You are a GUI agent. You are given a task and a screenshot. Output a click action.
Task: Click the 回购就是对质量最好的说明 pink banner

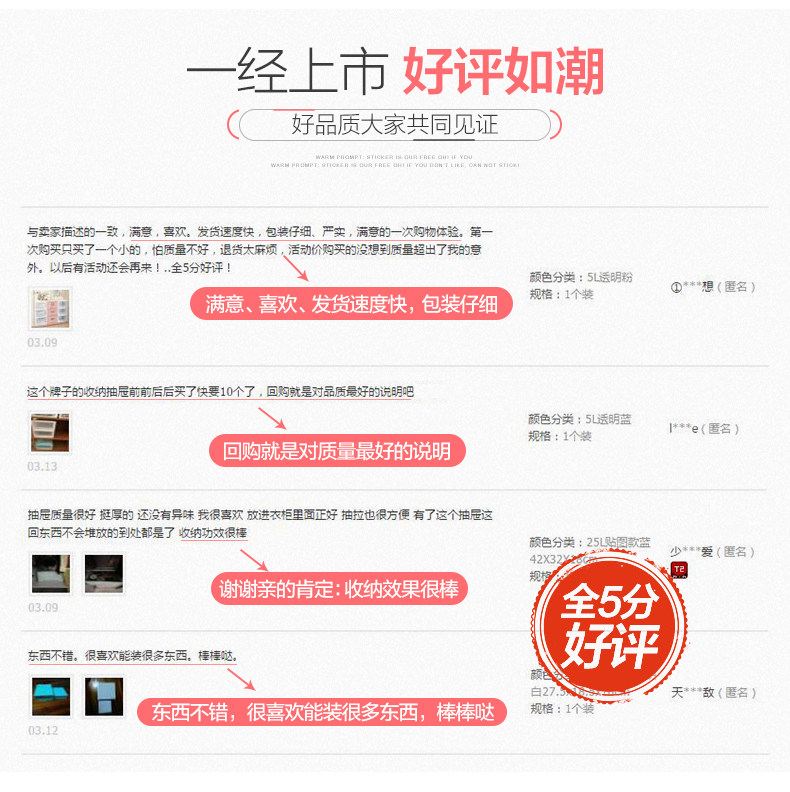coord(337,451)
